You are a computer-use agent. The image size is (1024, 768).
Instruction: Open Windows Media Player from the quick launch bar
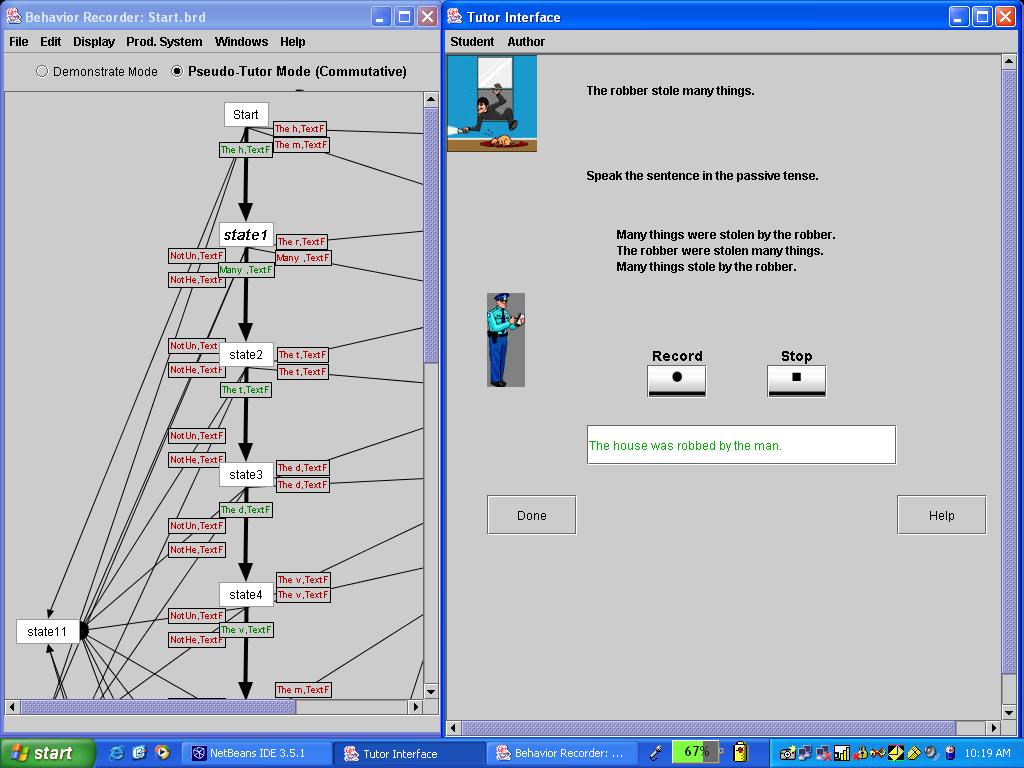pos(162,753)
